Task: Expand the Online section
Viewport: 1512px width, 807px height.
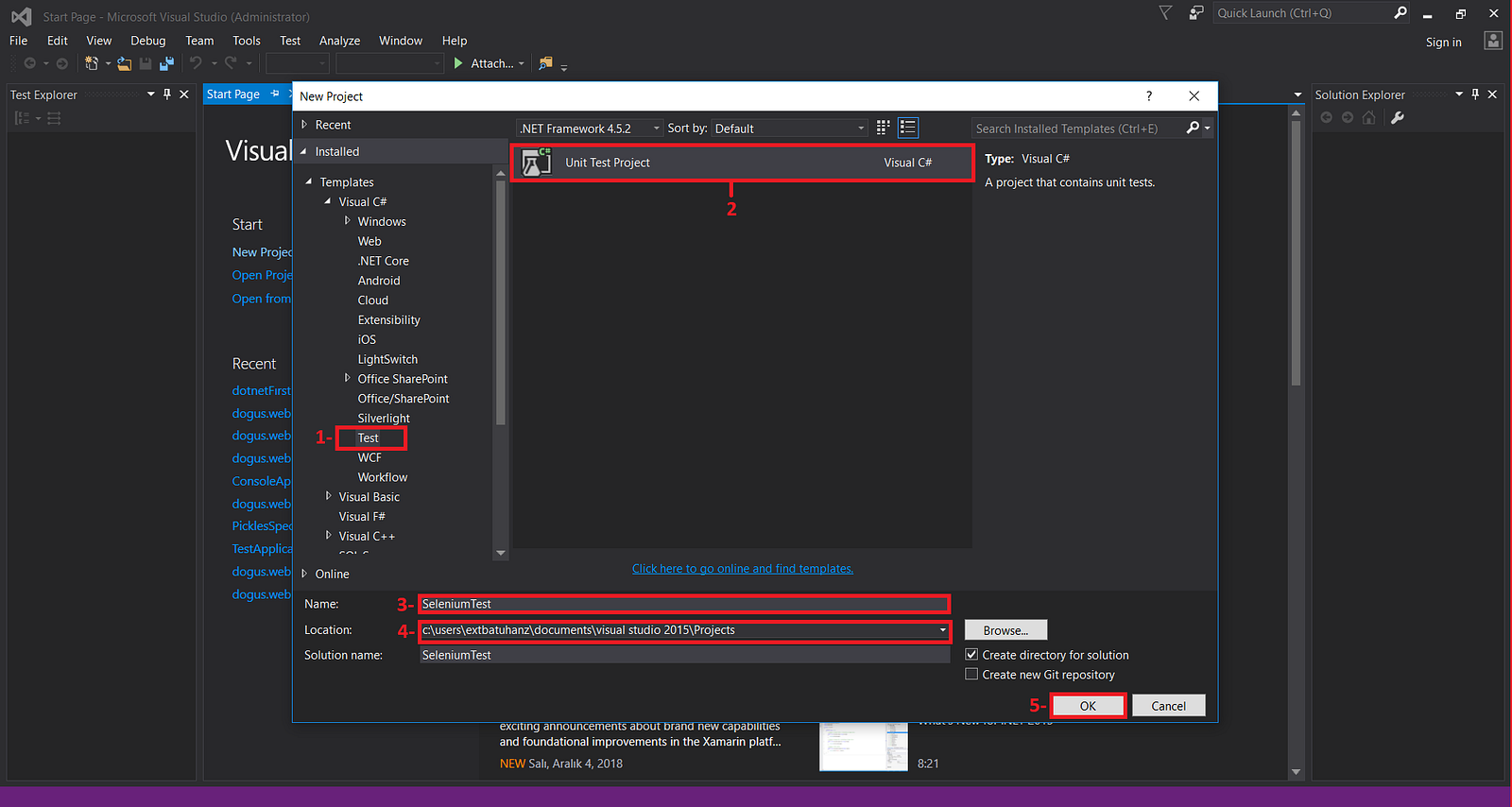Action: 304,574
